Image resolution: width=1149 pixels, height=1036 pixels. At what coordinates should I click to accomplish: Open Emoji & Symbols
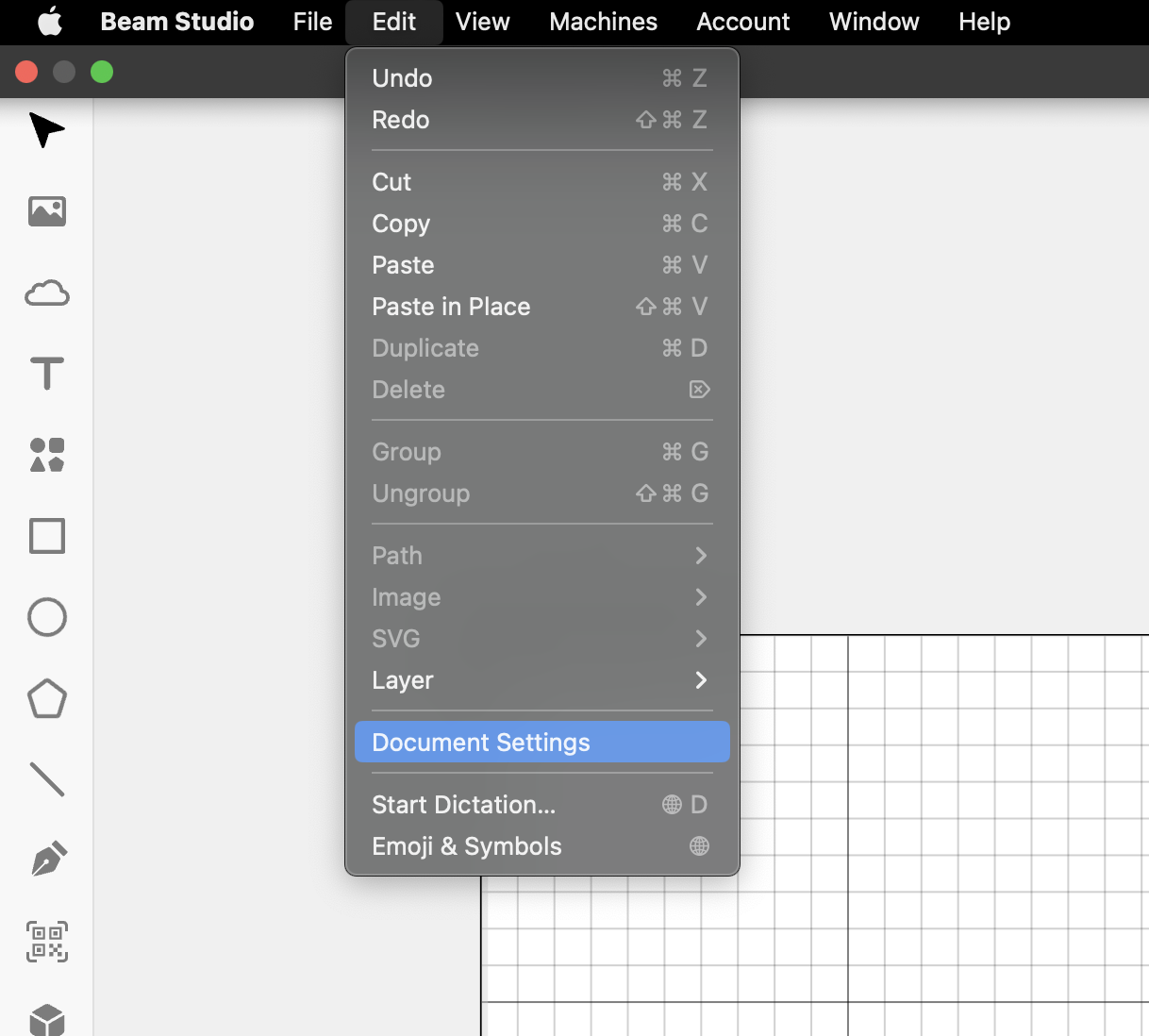[x=542, y=846]
